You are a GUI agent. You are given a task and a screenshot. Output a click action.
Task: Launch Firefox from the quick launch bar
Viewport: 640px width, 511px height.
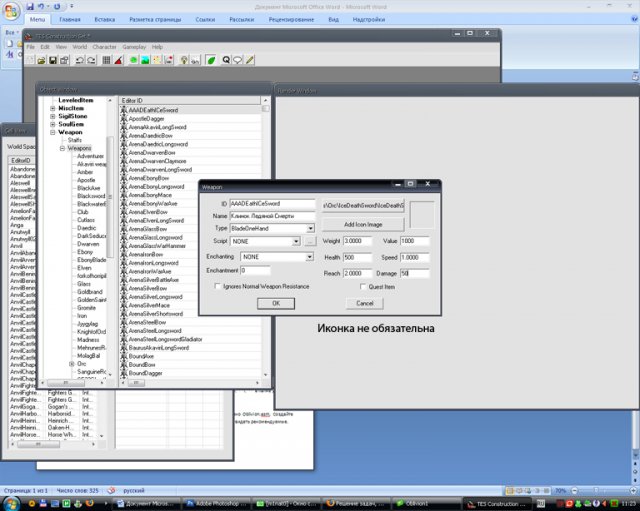(89, 504)
